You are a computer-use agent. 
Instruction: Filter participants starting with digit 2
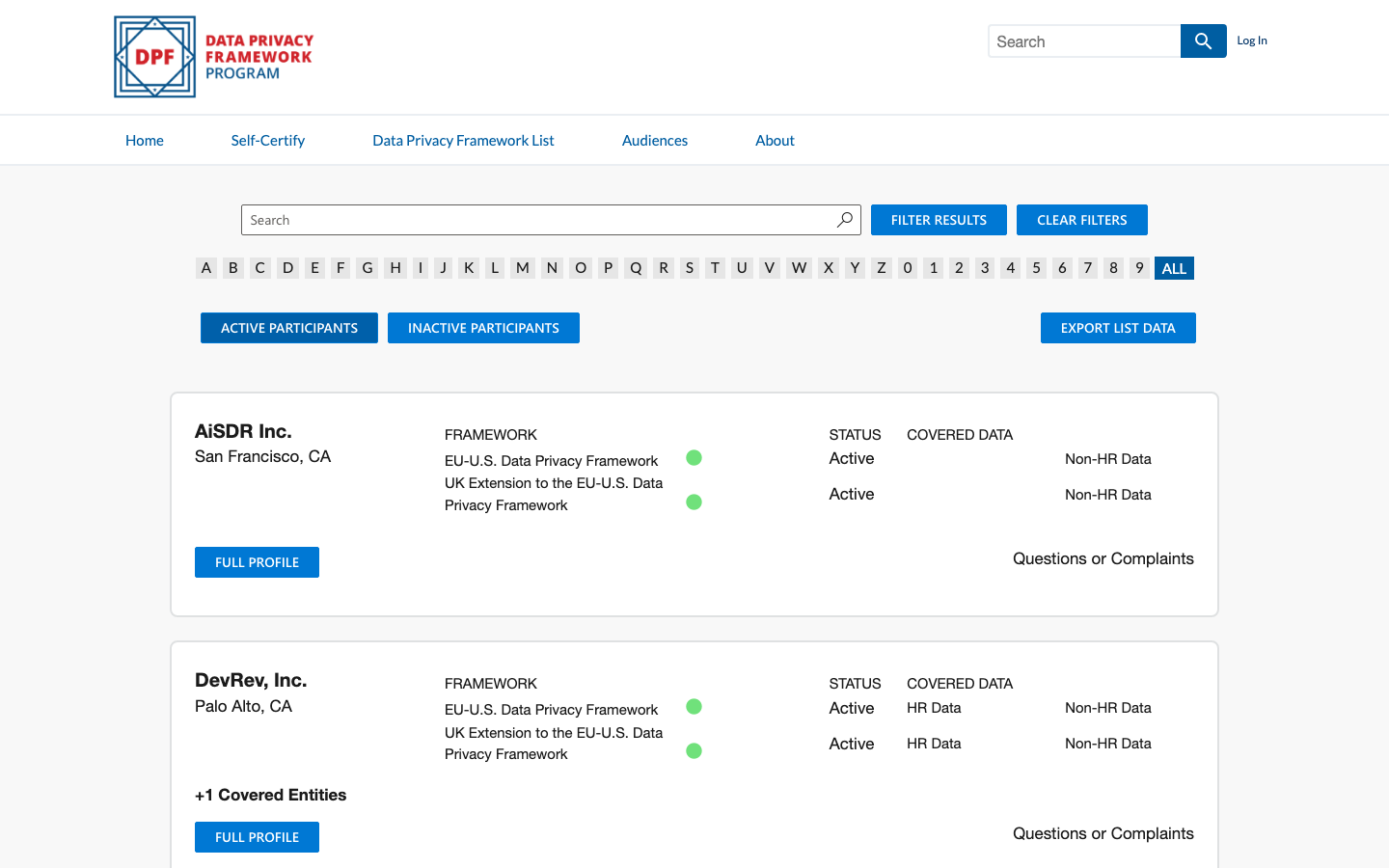pyautogui.click(x=960, y=268)
